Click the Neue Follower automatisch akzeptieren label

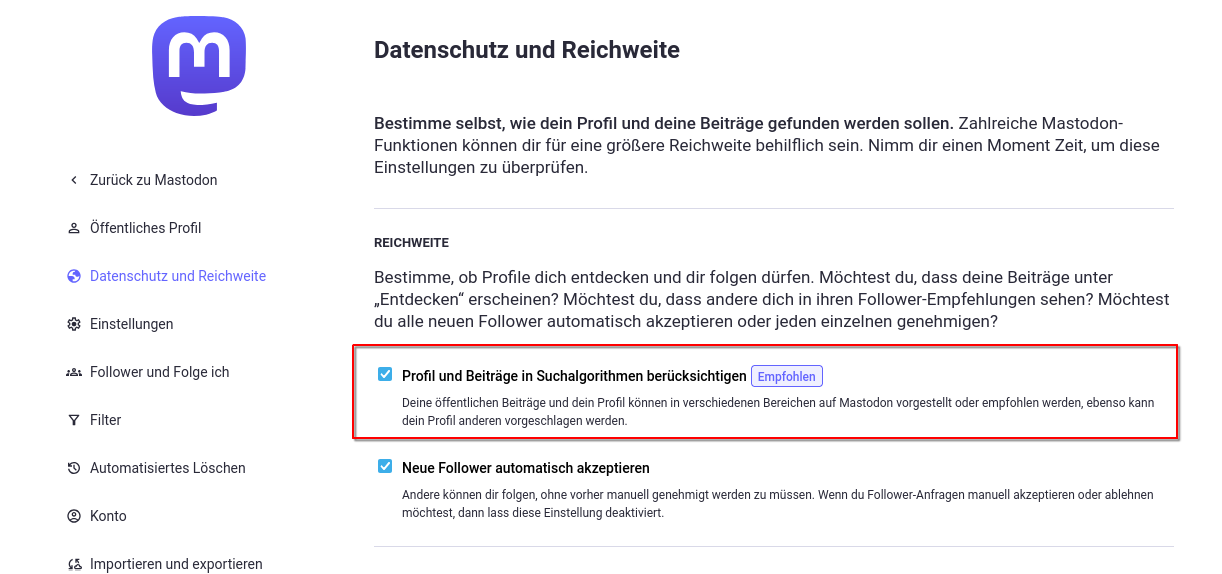click(525, 467)
